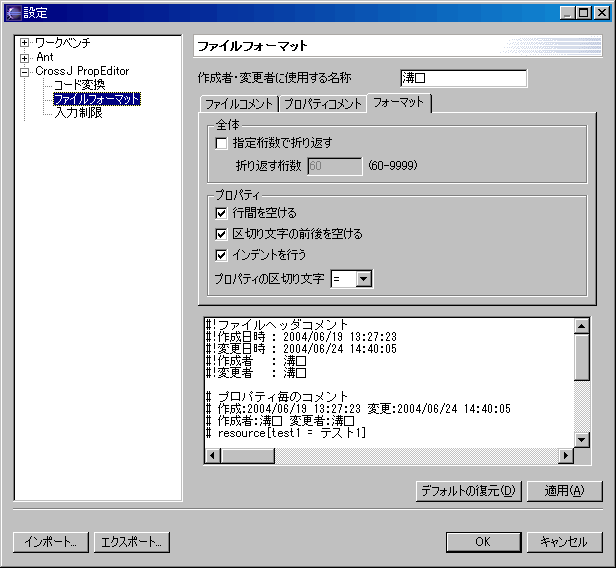
Task: Confirm settings with OK button
Action: click(483, 542)
